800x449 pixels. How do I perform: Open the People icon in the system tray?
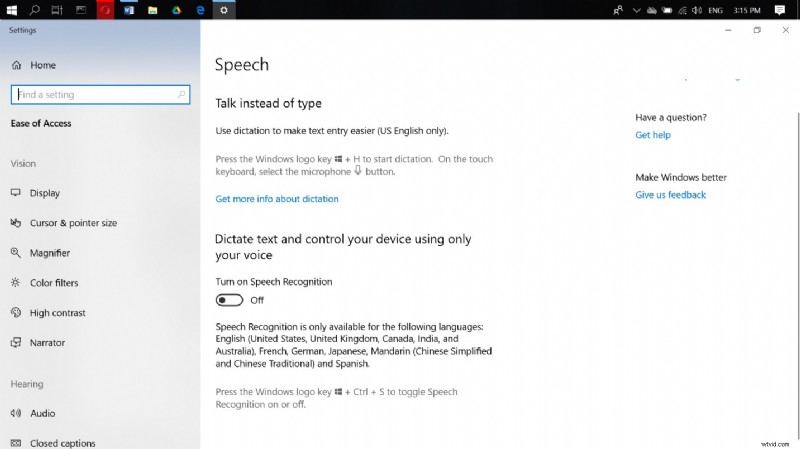618,10
